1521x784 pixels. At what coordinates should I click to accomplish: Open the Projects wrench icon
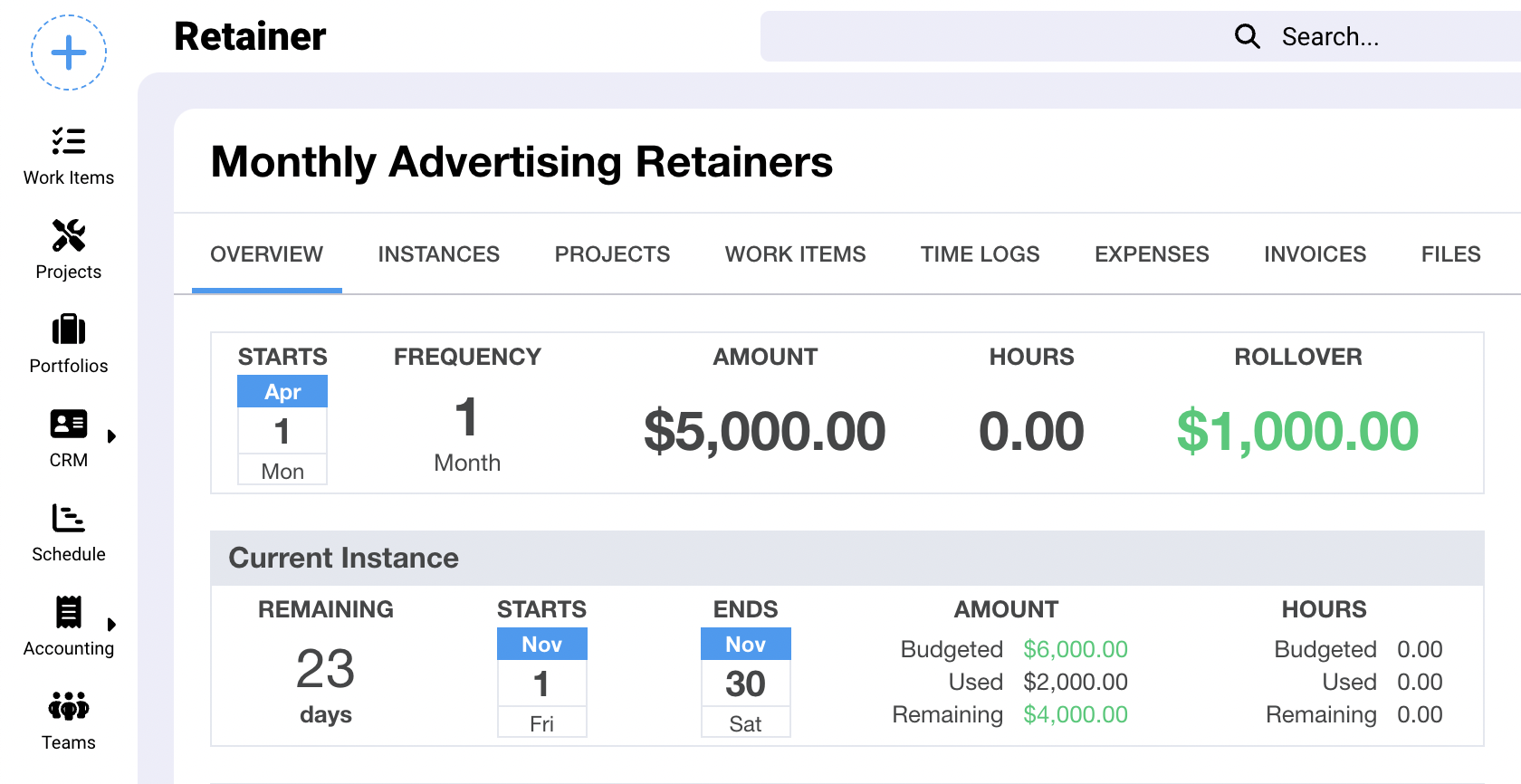(69, 235)
